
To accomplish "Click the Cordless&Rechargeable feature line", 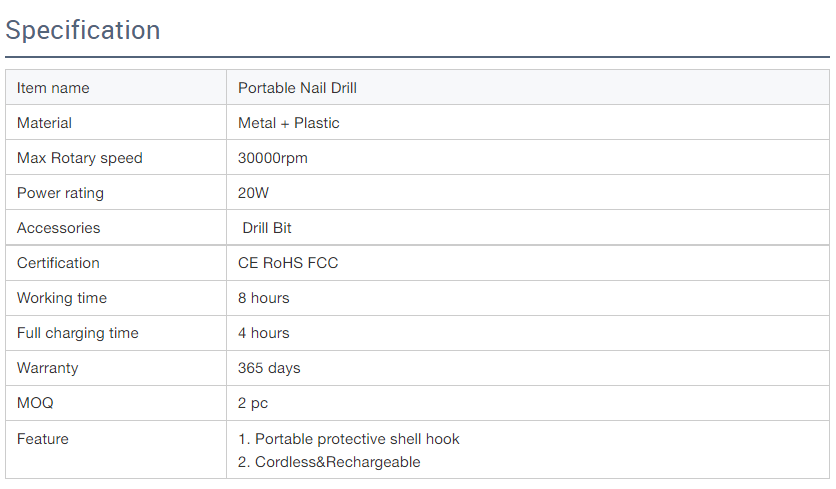I will coord(329,462).
